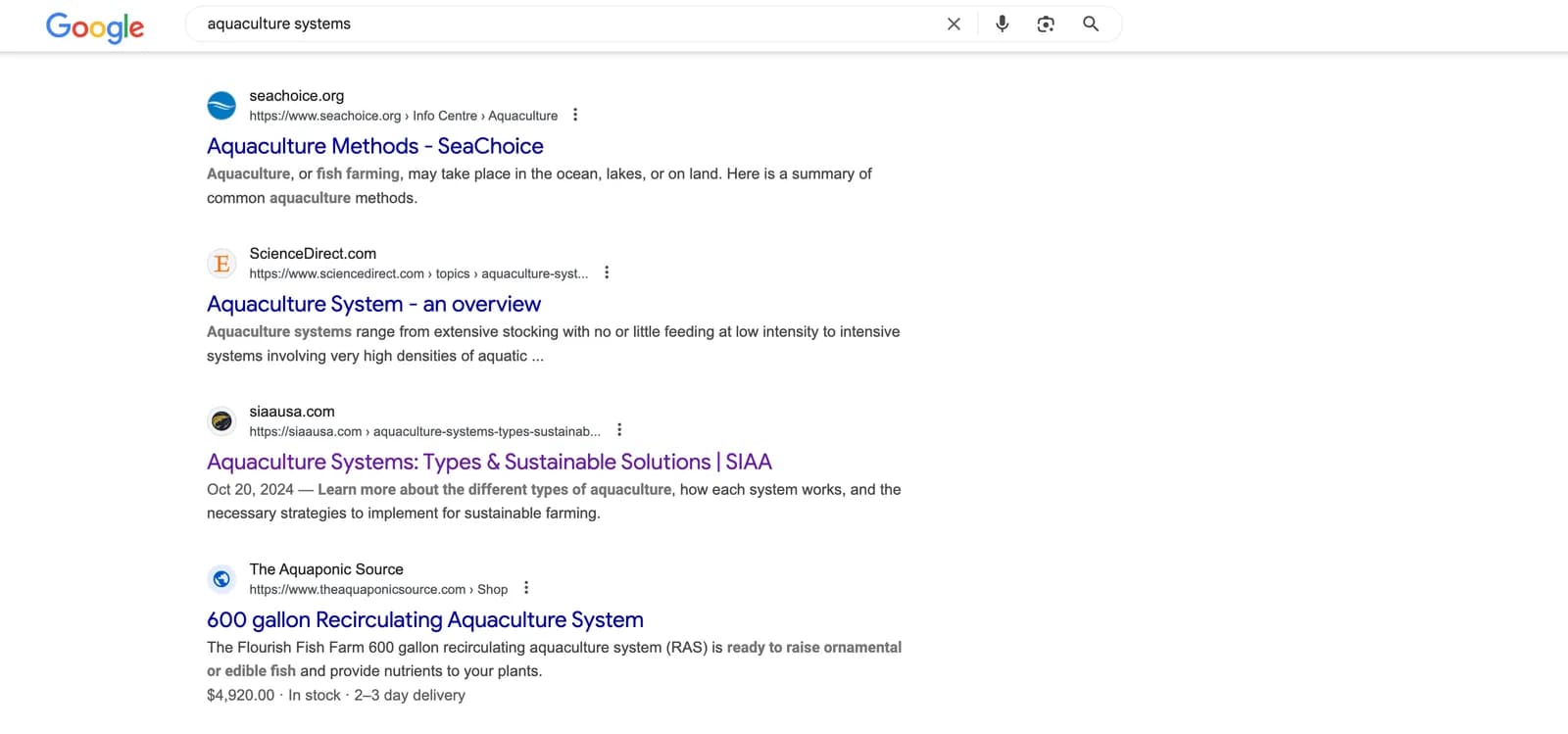The image size is (1568, 734).
Task: Click the ScienceDirect favicon
Action: [221, 263]
